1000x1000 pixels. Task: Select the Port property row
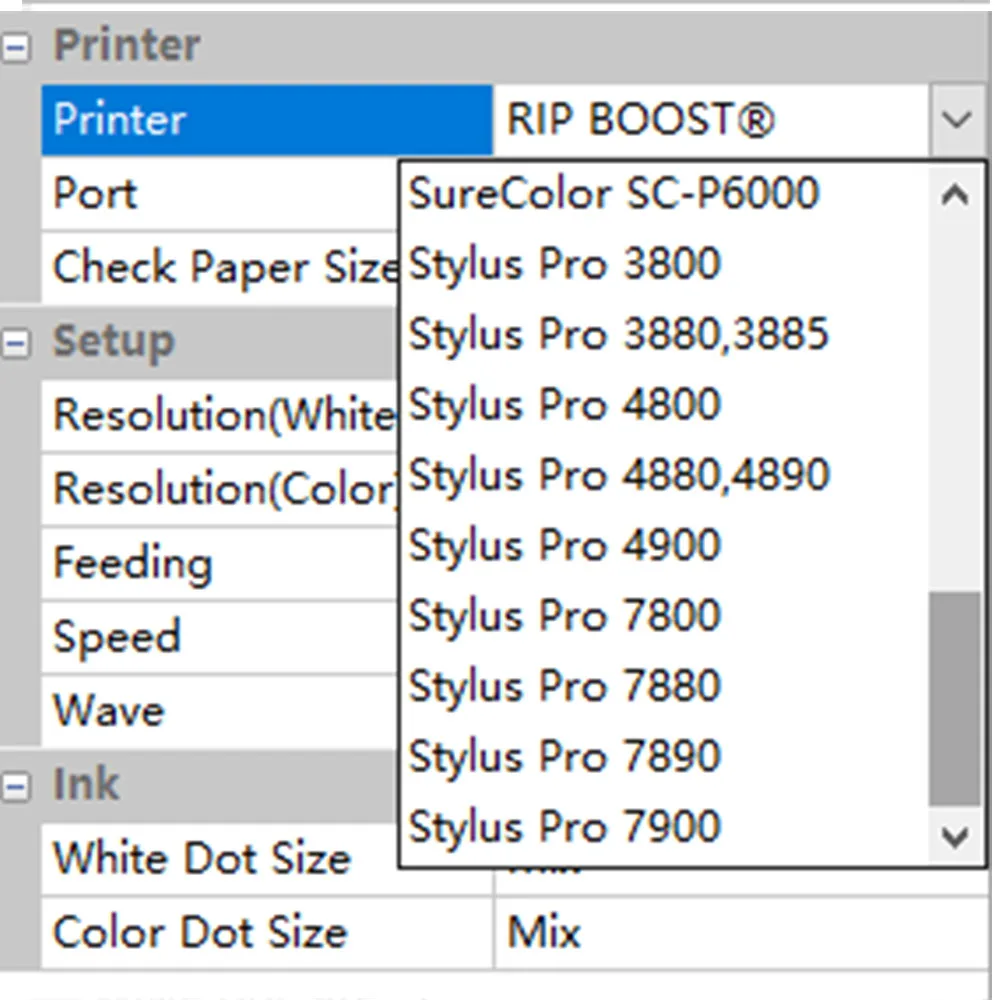coord(220,194)
